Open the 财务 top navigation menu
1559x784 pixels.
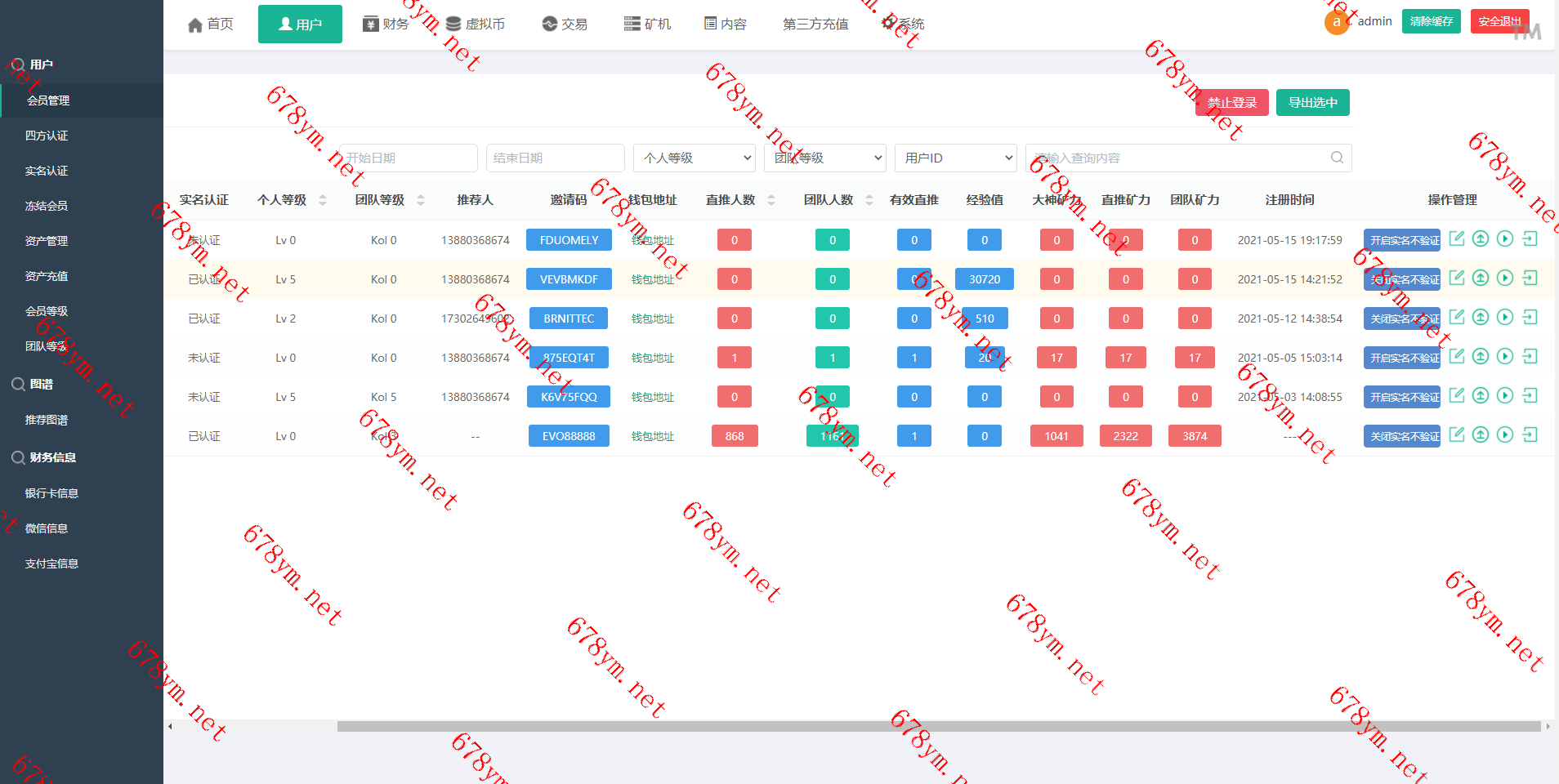386,24
